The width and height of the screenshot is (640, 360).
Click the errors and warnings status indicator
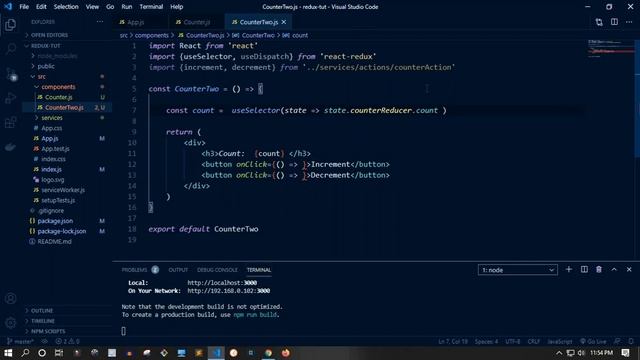point(67,341)
